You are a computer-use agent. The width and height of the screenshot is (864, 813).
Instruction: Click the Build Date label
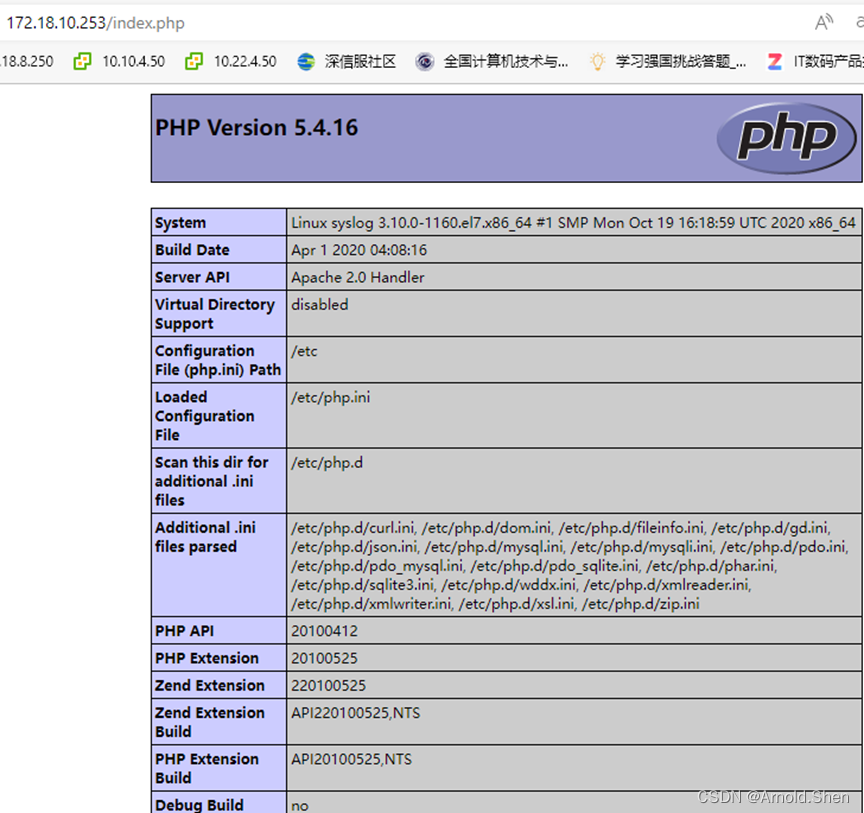pos(192,250)
